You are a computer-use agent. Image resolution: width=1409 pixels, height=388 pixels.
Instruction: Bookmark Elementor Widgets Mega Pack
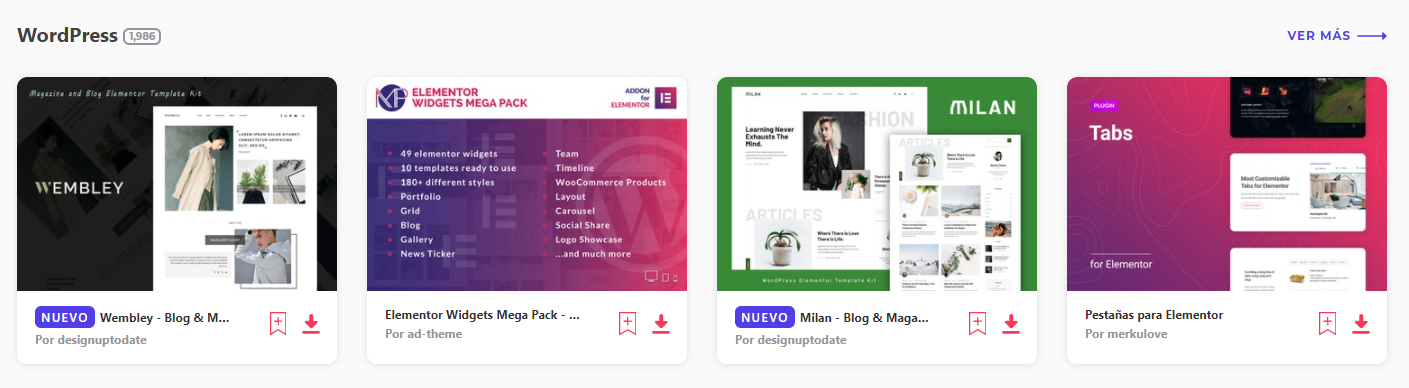(x=628, y=323)
